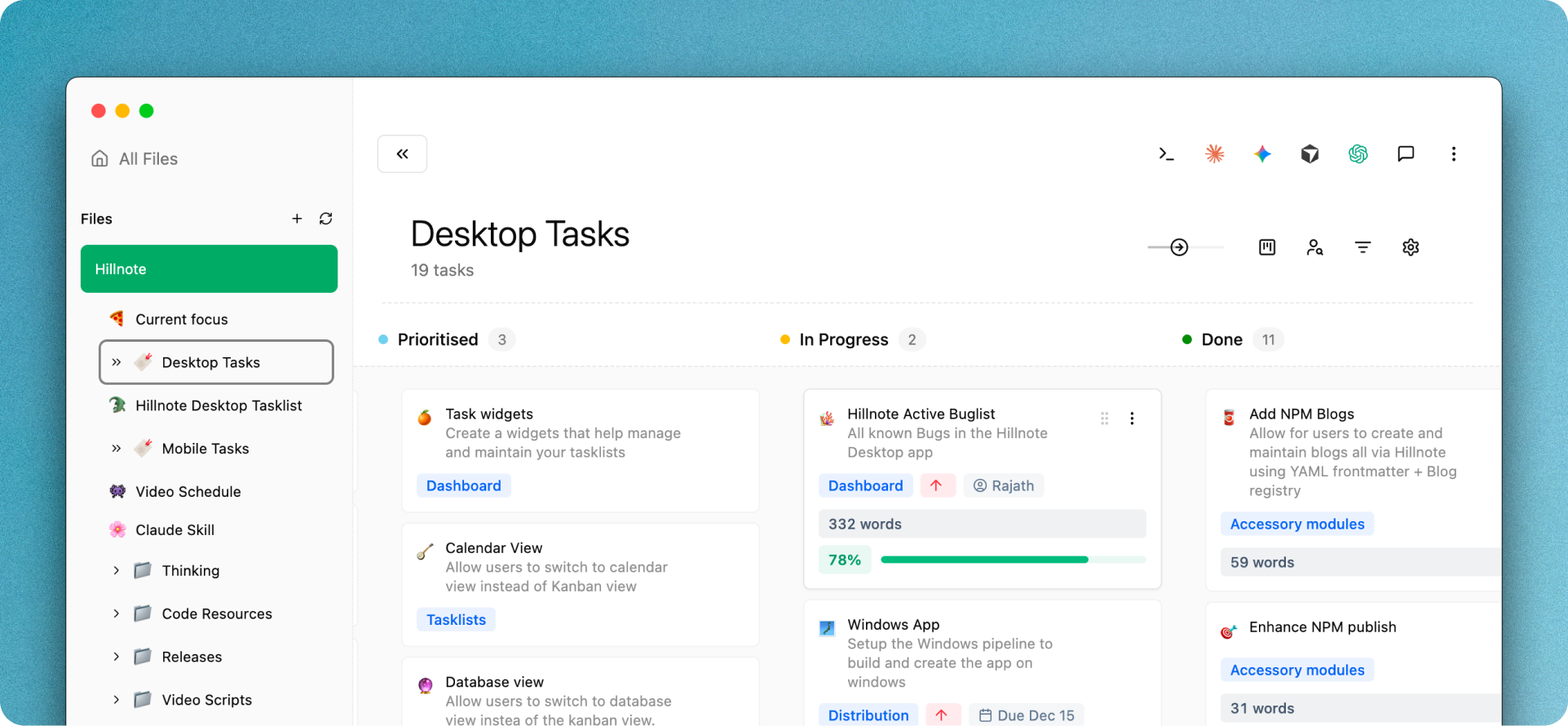Open the top-right three-dot menu
Image resolution: width=1568 pixels, height=726 pixels.
pyautogui.click(x=1453, y=153)
